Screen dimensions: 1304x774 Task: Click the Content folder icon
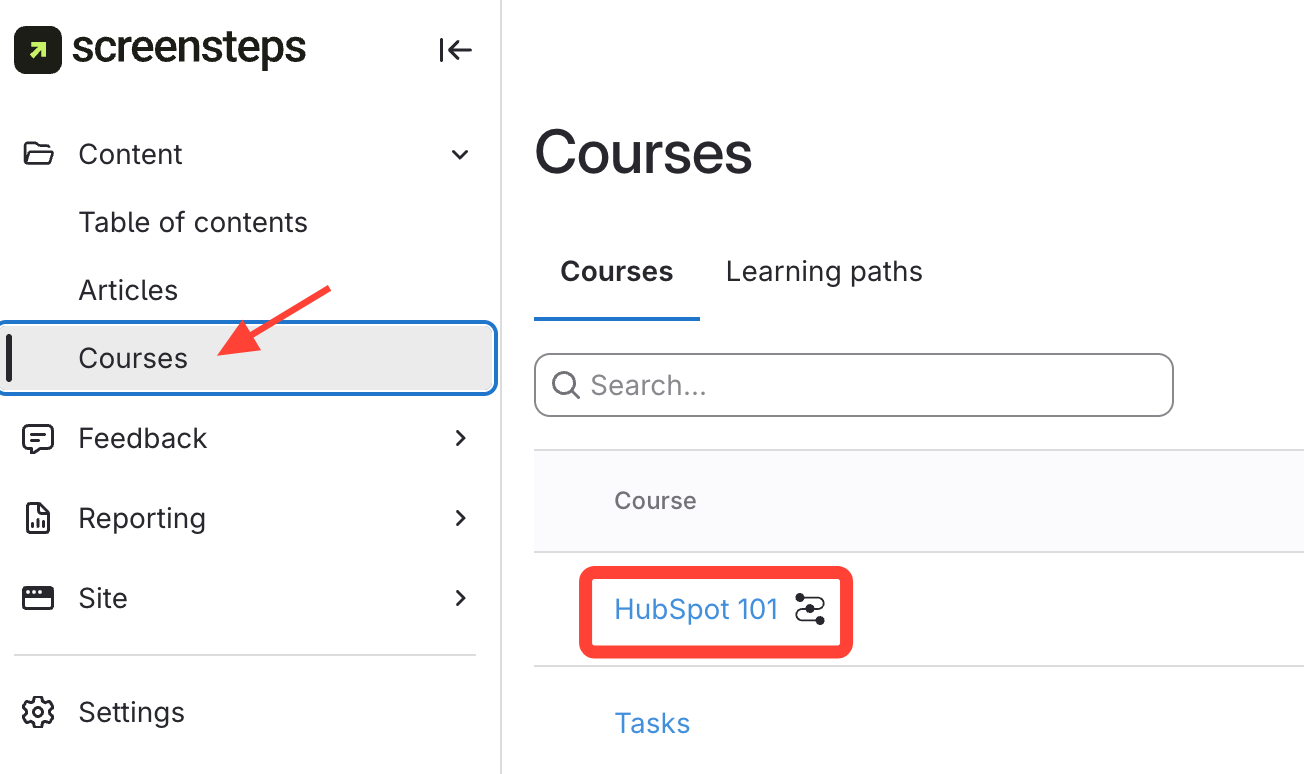pos(38,154)
